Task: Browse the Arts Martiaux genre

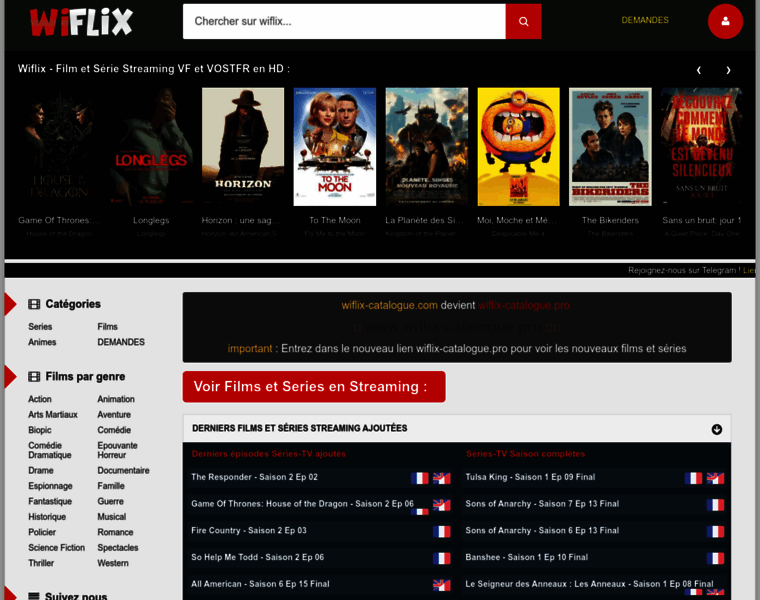Action: (x=53, y=415)
